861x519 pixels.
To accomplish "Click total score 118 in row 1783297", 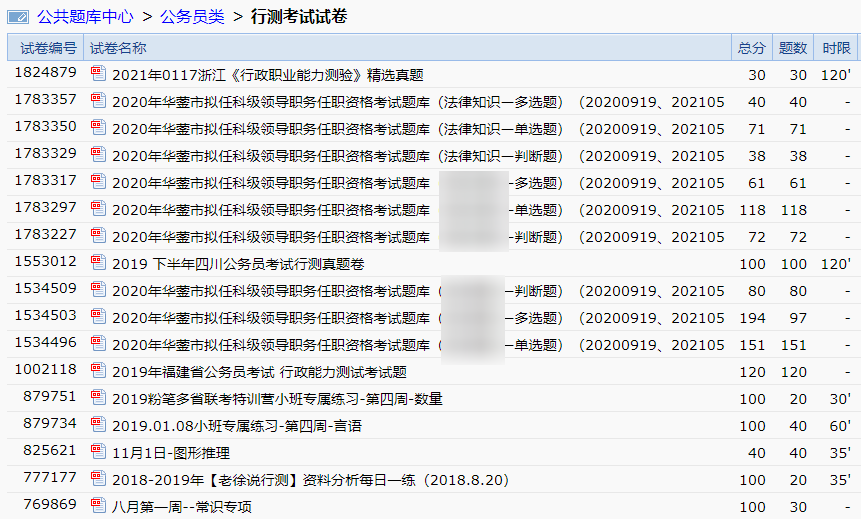I will (x=752, y=210).
